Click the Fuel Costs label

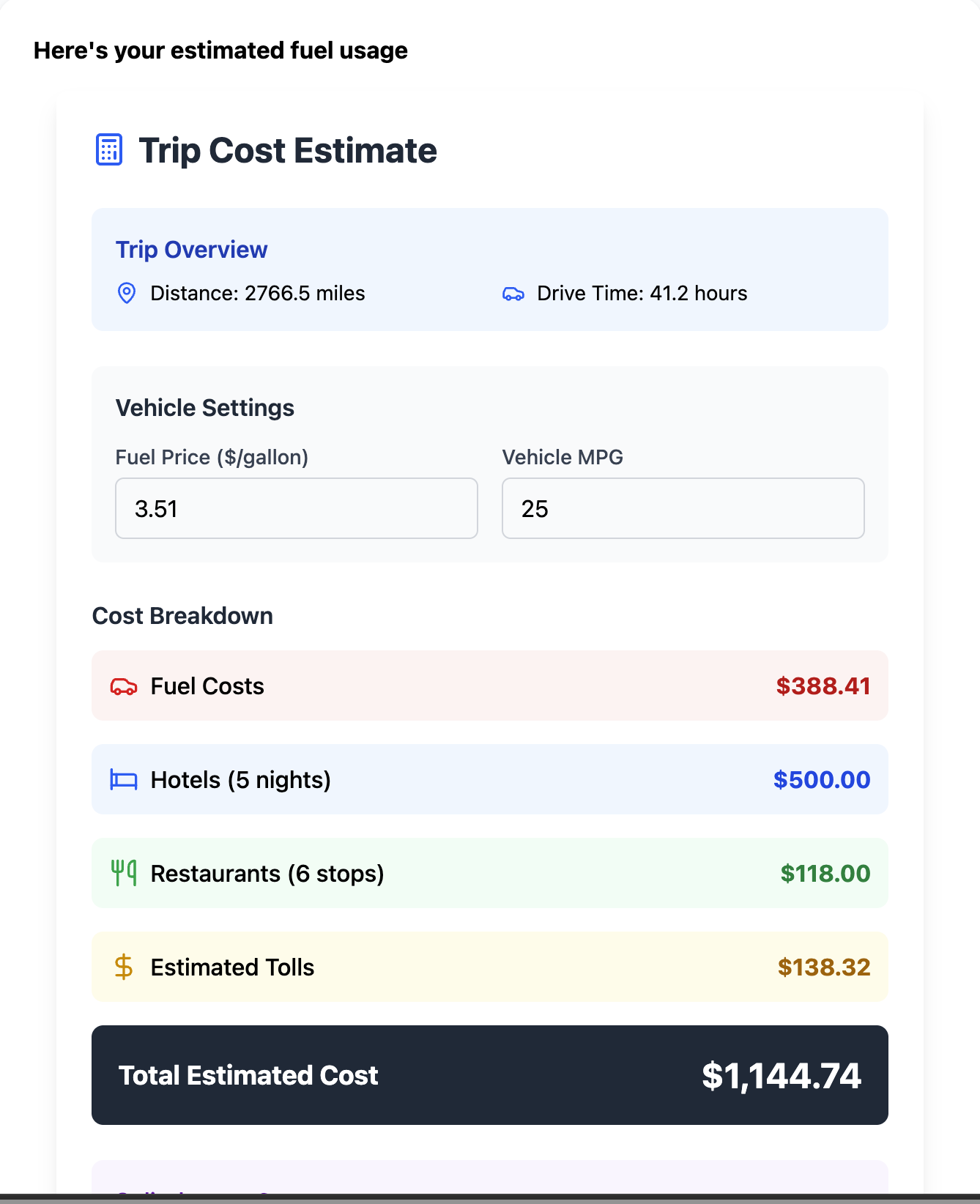point(207,686)
